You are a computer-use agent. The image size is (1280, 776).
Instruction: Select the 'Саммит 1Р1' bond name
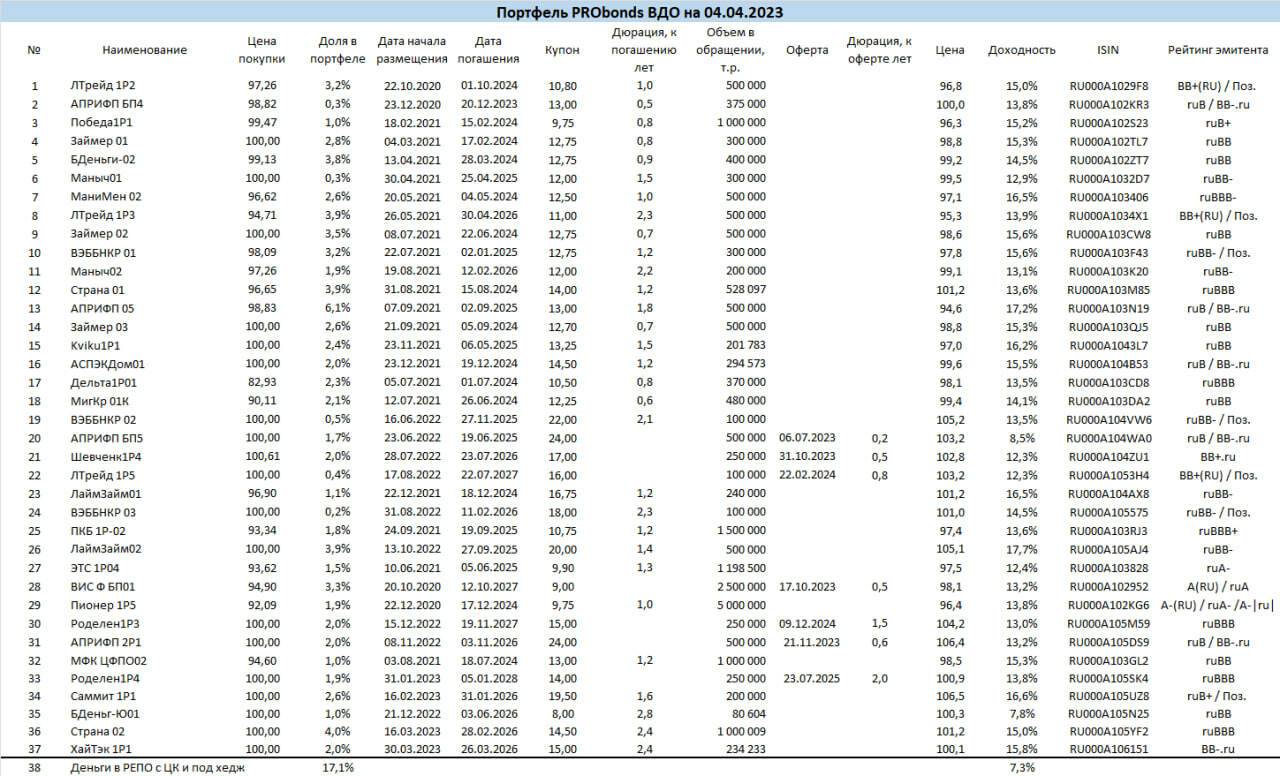pos(102,697)
